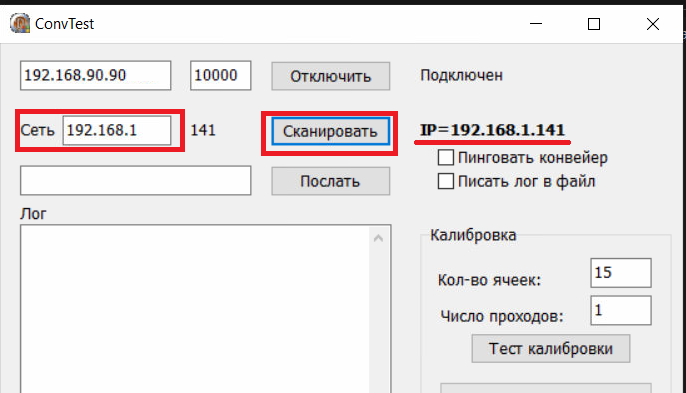
Task: Click the 141 value next to network field
Action: tap(203, 130)
